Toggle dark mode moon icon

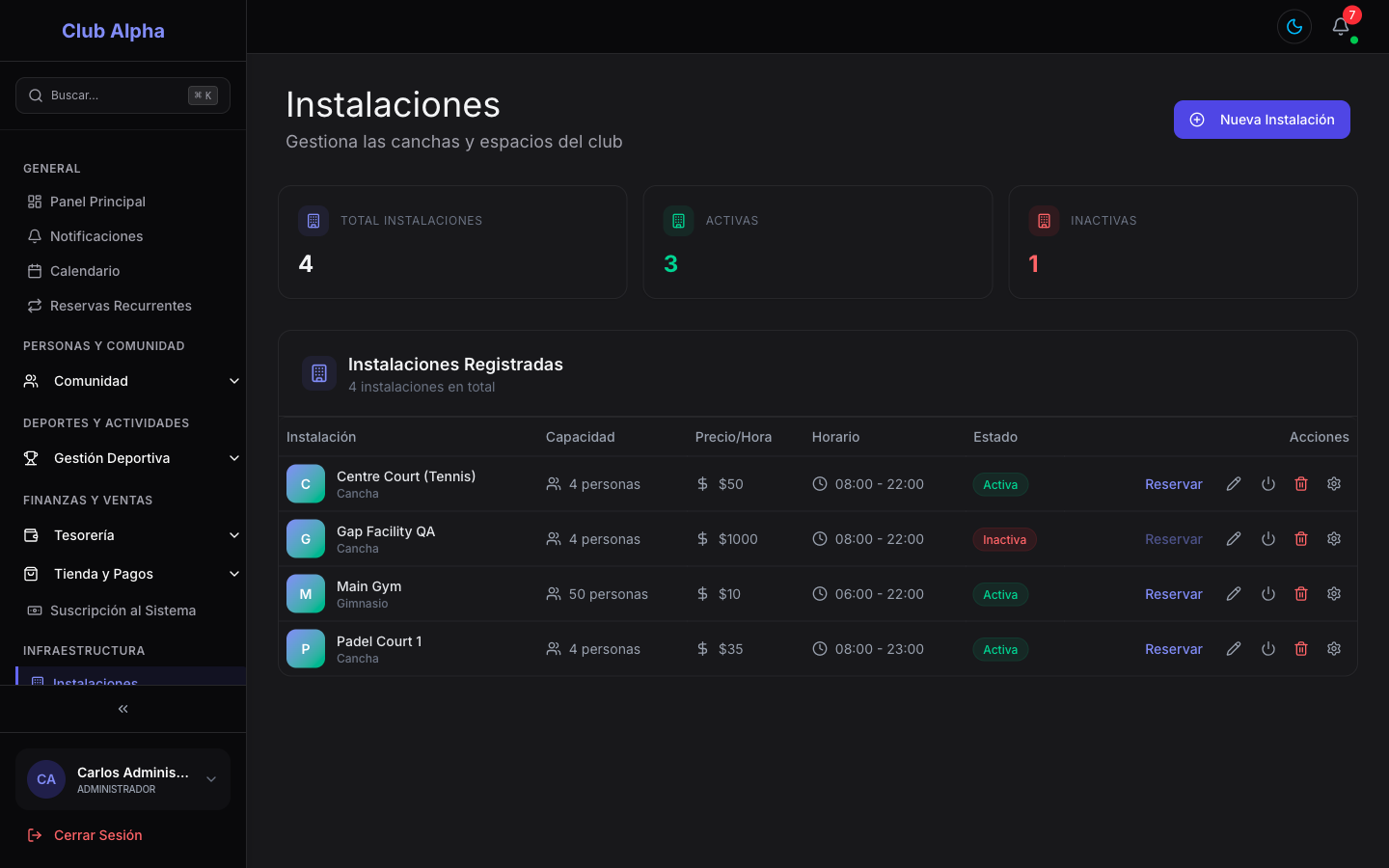click(x=1294, y=27)
